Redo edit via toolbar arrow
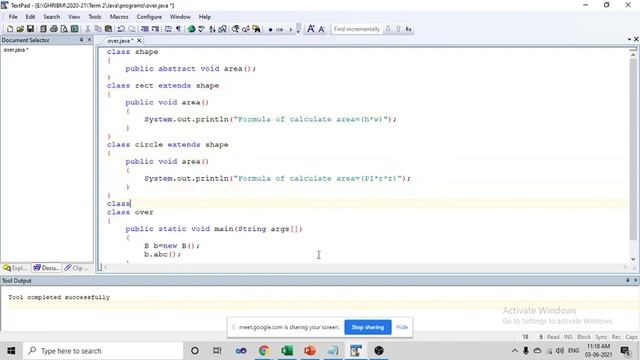640x360 pixels. [132, 29]
